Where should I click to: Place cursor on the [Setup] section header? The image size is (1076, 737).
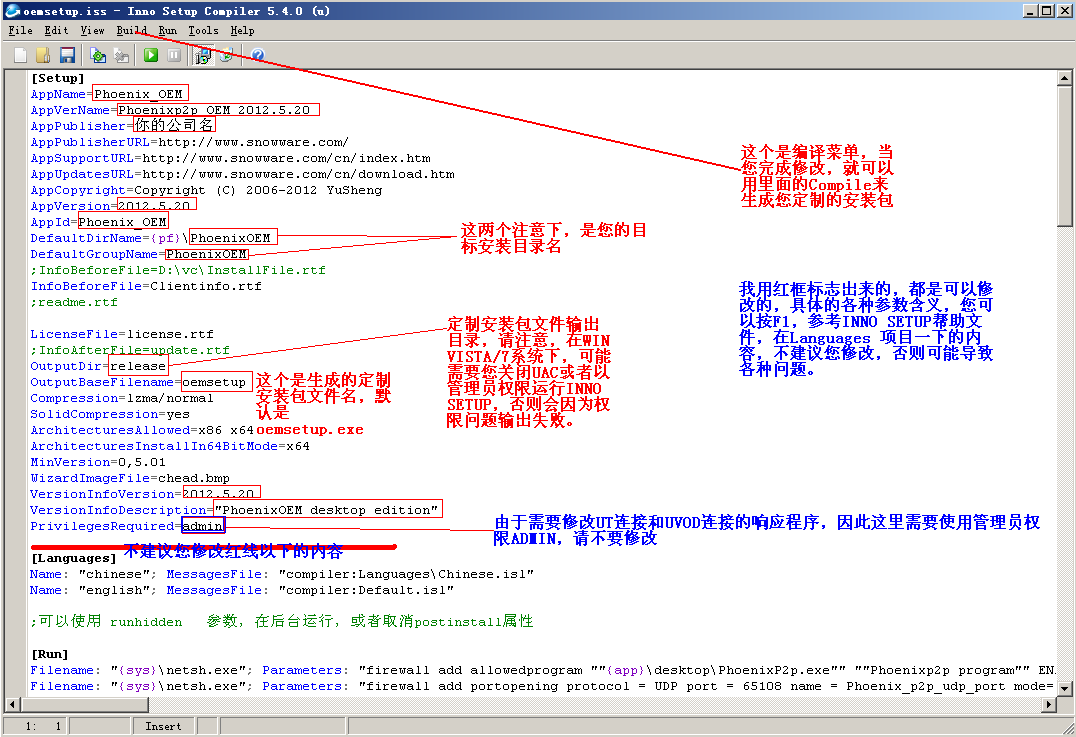click(x=58, y=78)
